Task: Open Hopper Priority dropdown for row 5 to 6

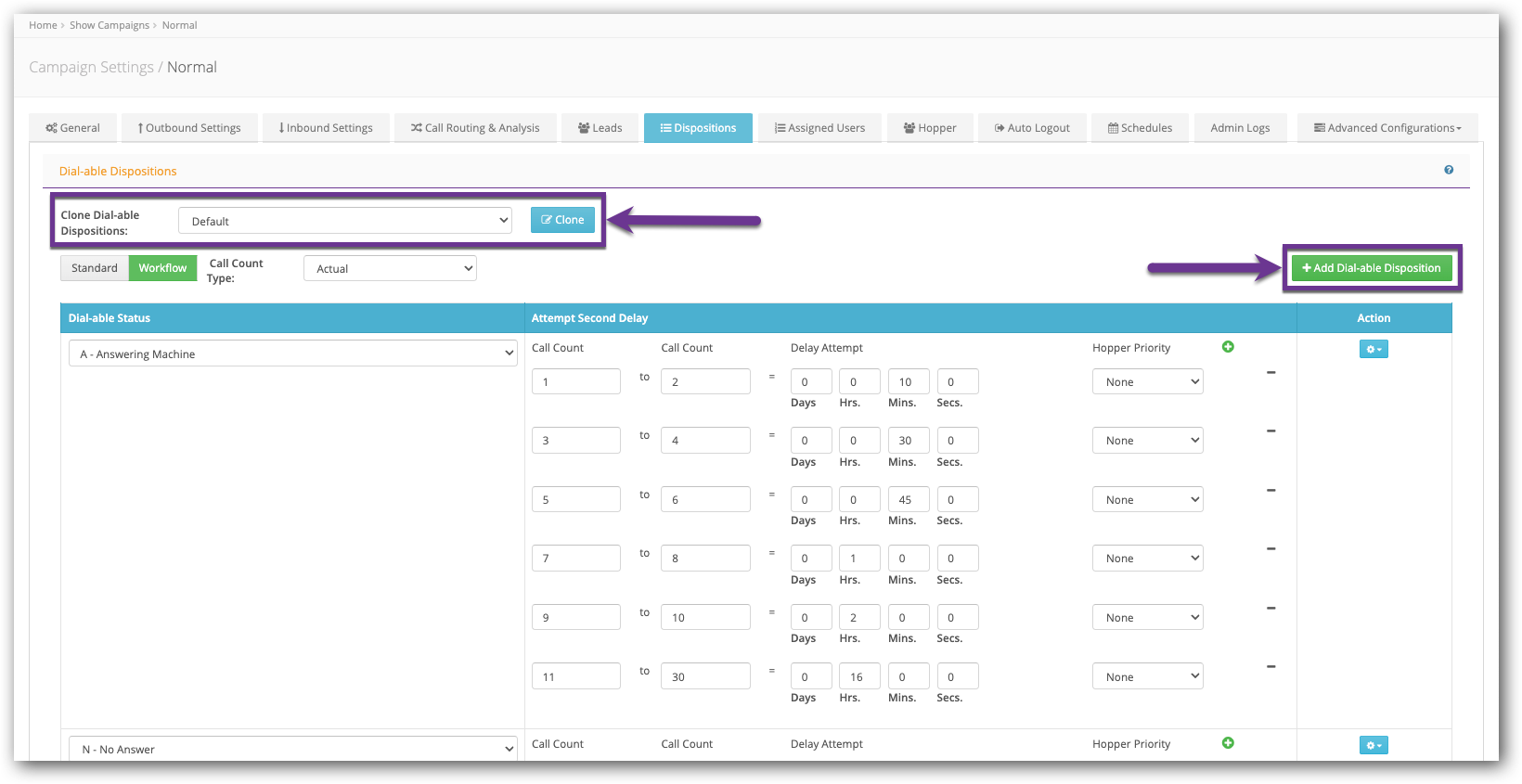Action: tap(1148, 500)
